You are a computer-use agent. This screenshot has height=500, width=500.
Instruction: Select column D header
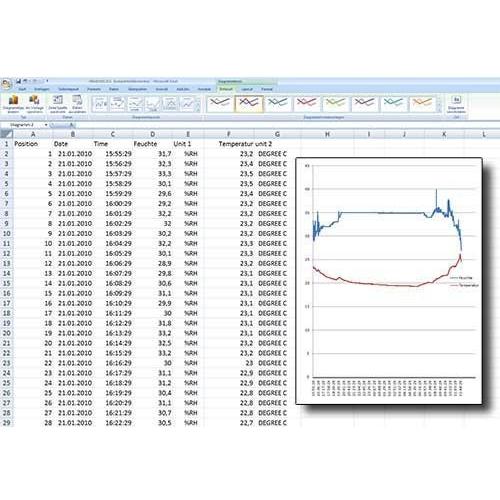pos(152,134)
